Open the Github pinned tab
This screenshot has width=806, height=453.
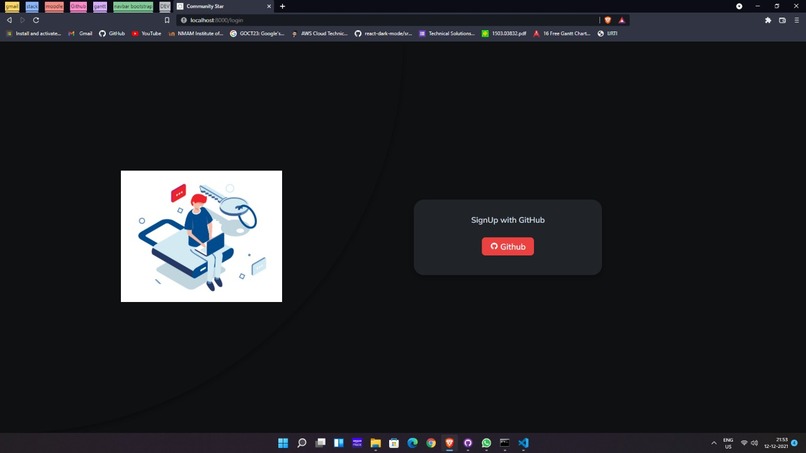[x=78, y=7]
